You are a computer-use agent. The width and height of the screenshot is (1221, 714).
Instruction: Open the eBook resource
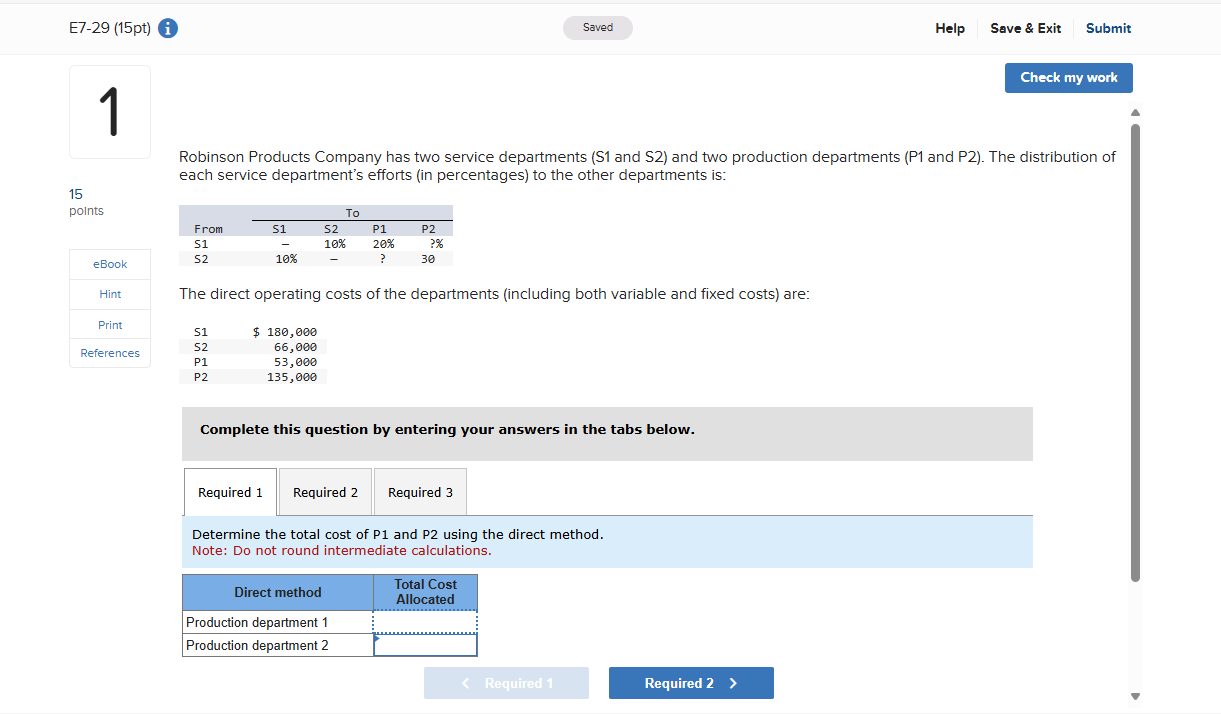click(x=110, y=264)
